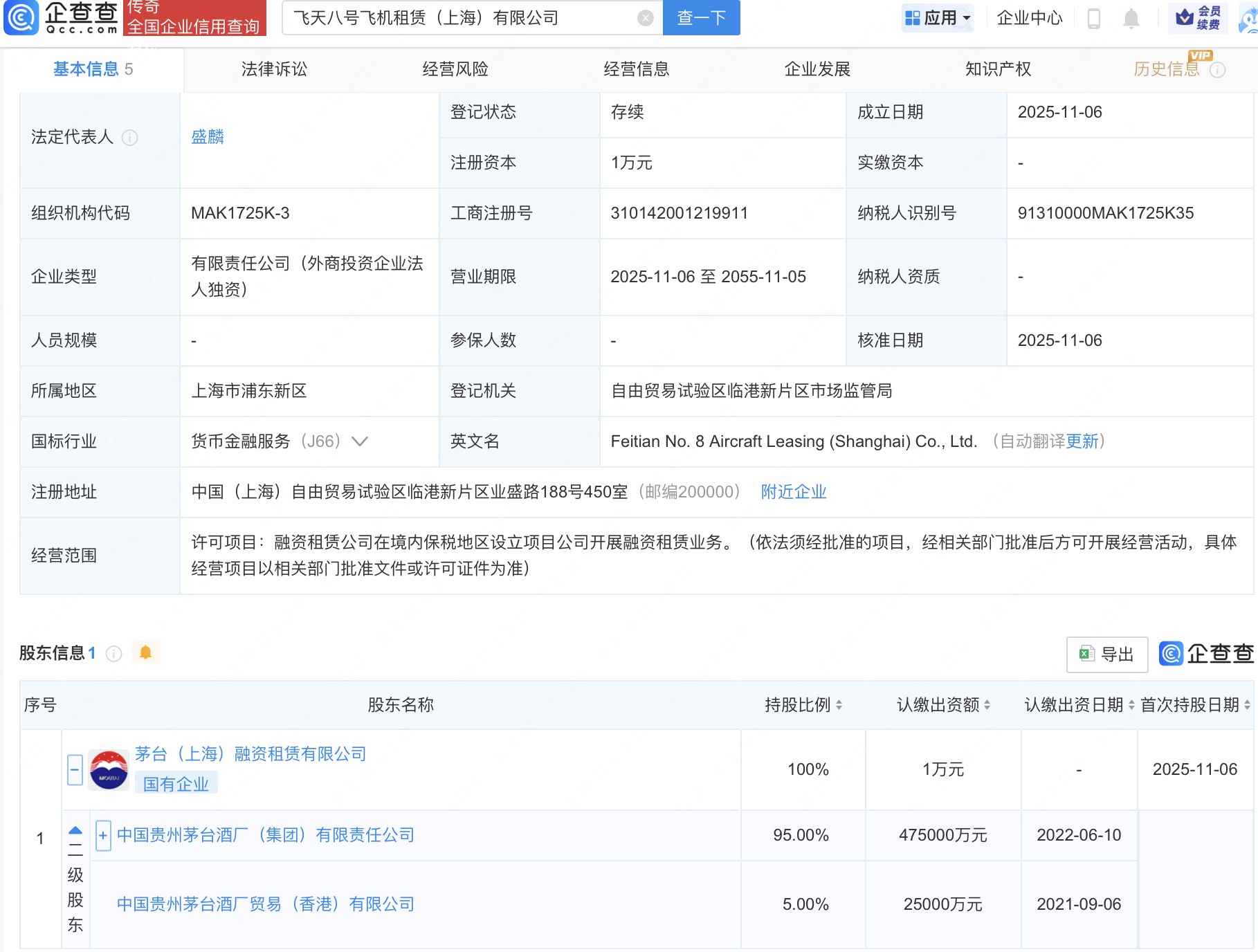Screen dimensions: 1258x952
Task: Open the mobile app phone icon
Action: pos(1093,19)
